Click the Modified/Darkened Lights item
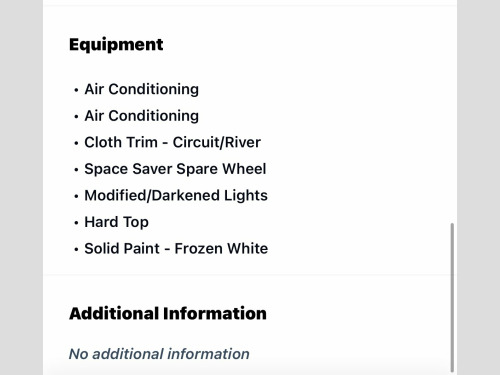This screenshot has height=375, width=500. pos(176,196)
